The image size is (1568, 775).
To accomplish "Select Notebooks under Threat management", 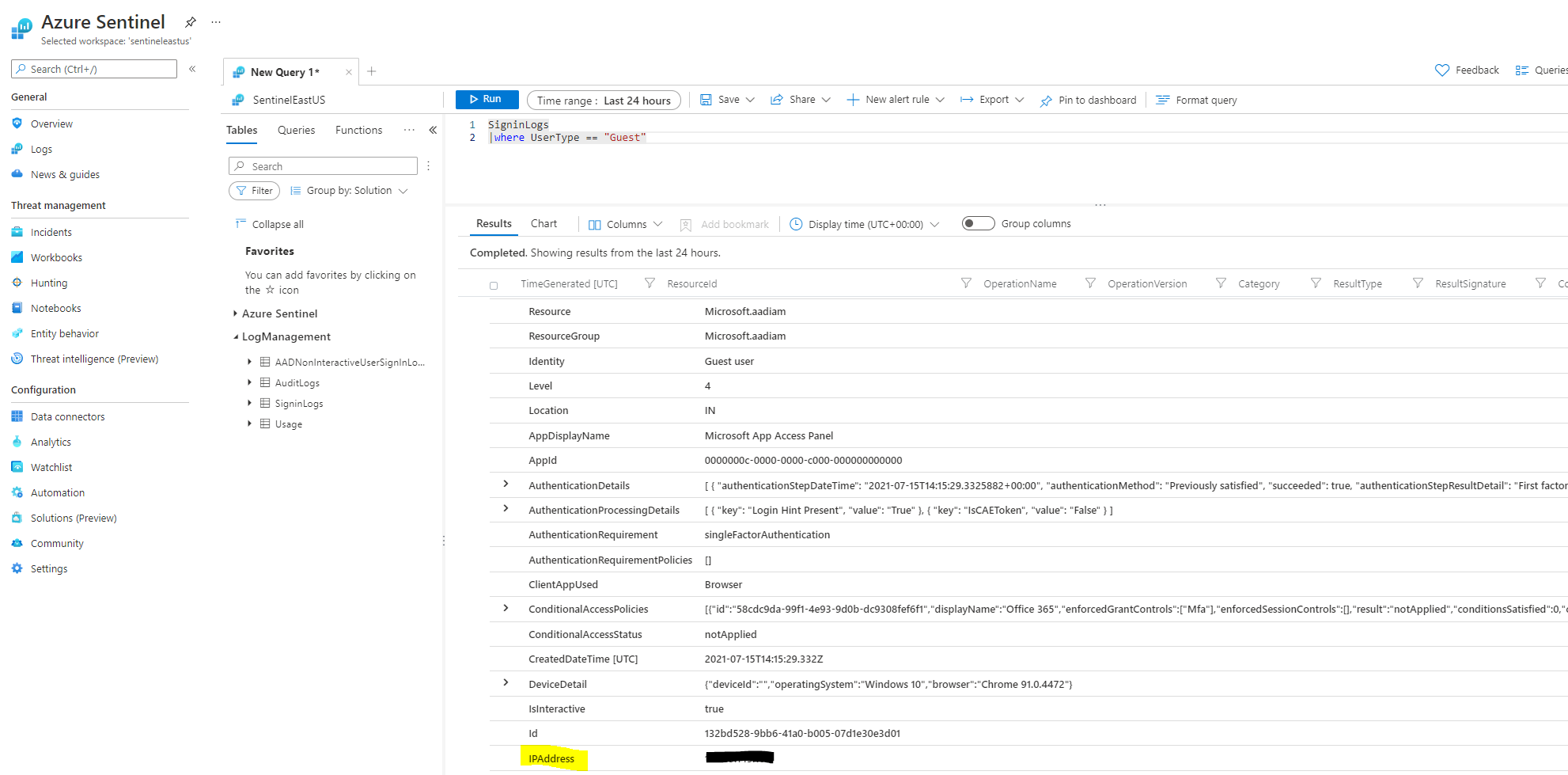I will click(55, 307).
